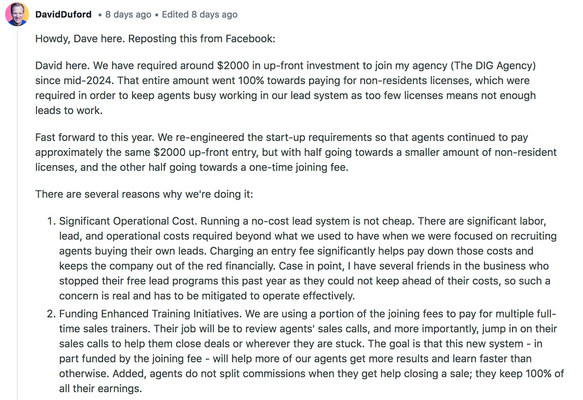Click the 'Funding Enhanced Training Initiatives' heading text

pyautogui.click(x=150, y=314)
